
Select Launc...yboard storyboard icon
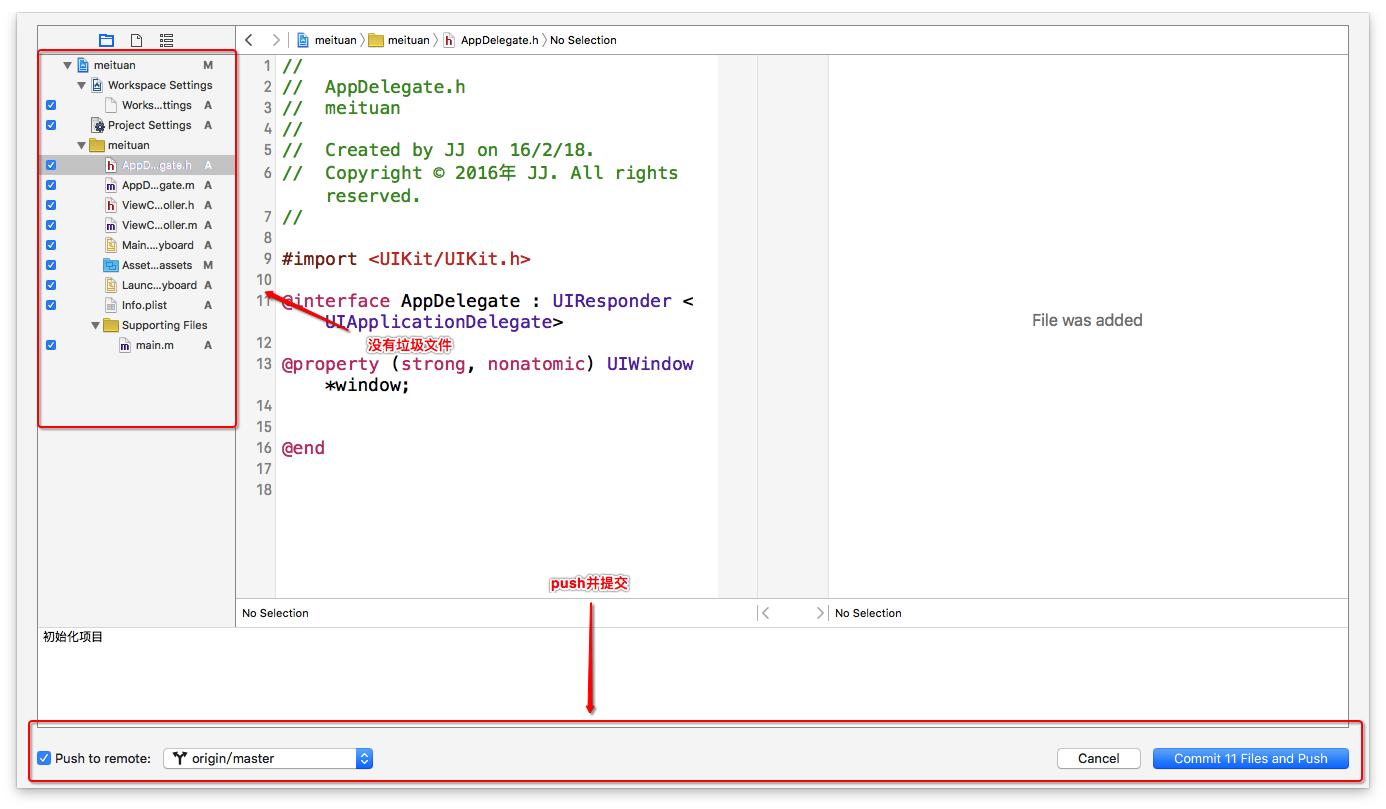pyautogui.click(x=111, y=285)
